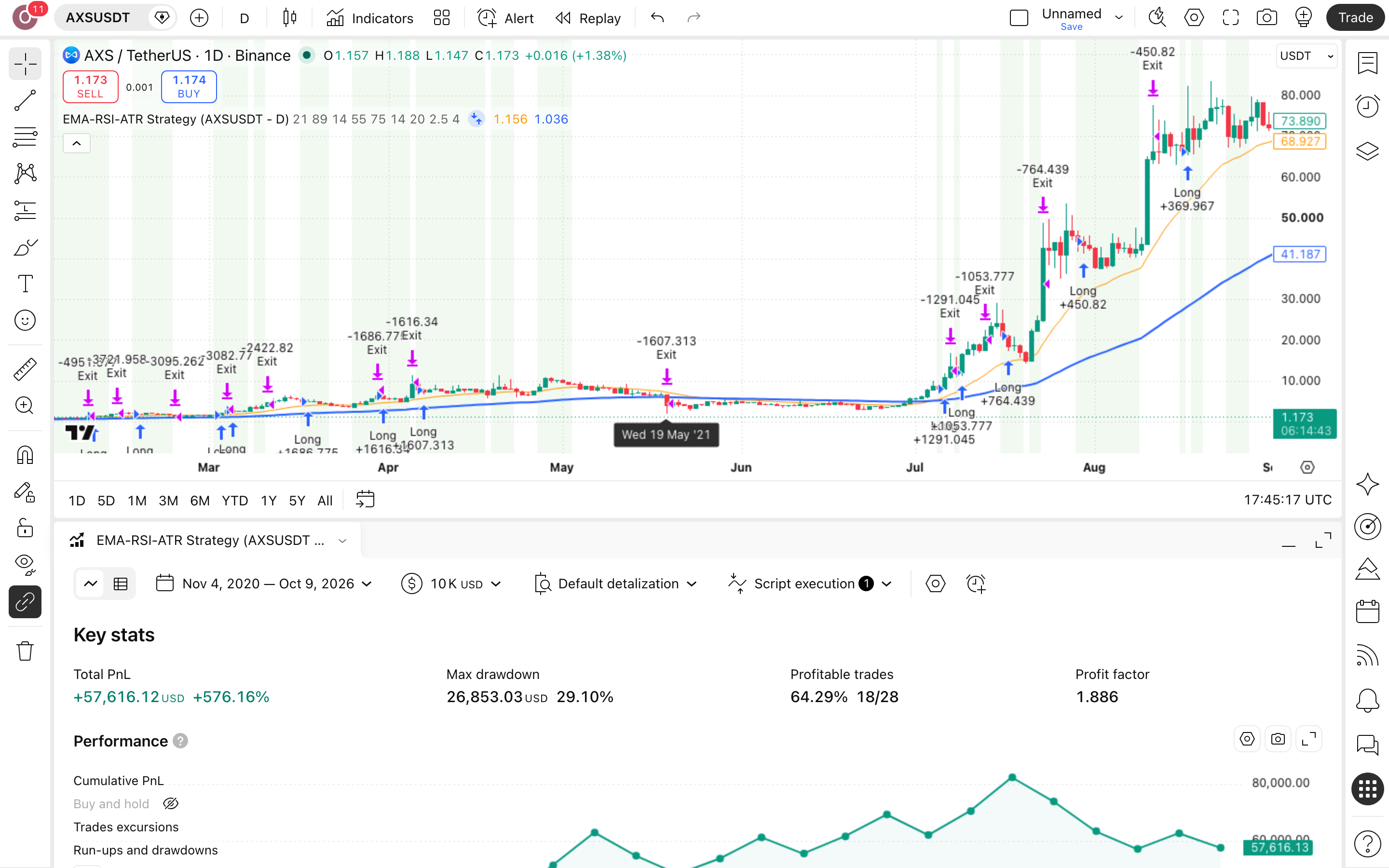Open the 10K USD capital dropdown
Screen dimensions: 1389x868
point(451,584)
